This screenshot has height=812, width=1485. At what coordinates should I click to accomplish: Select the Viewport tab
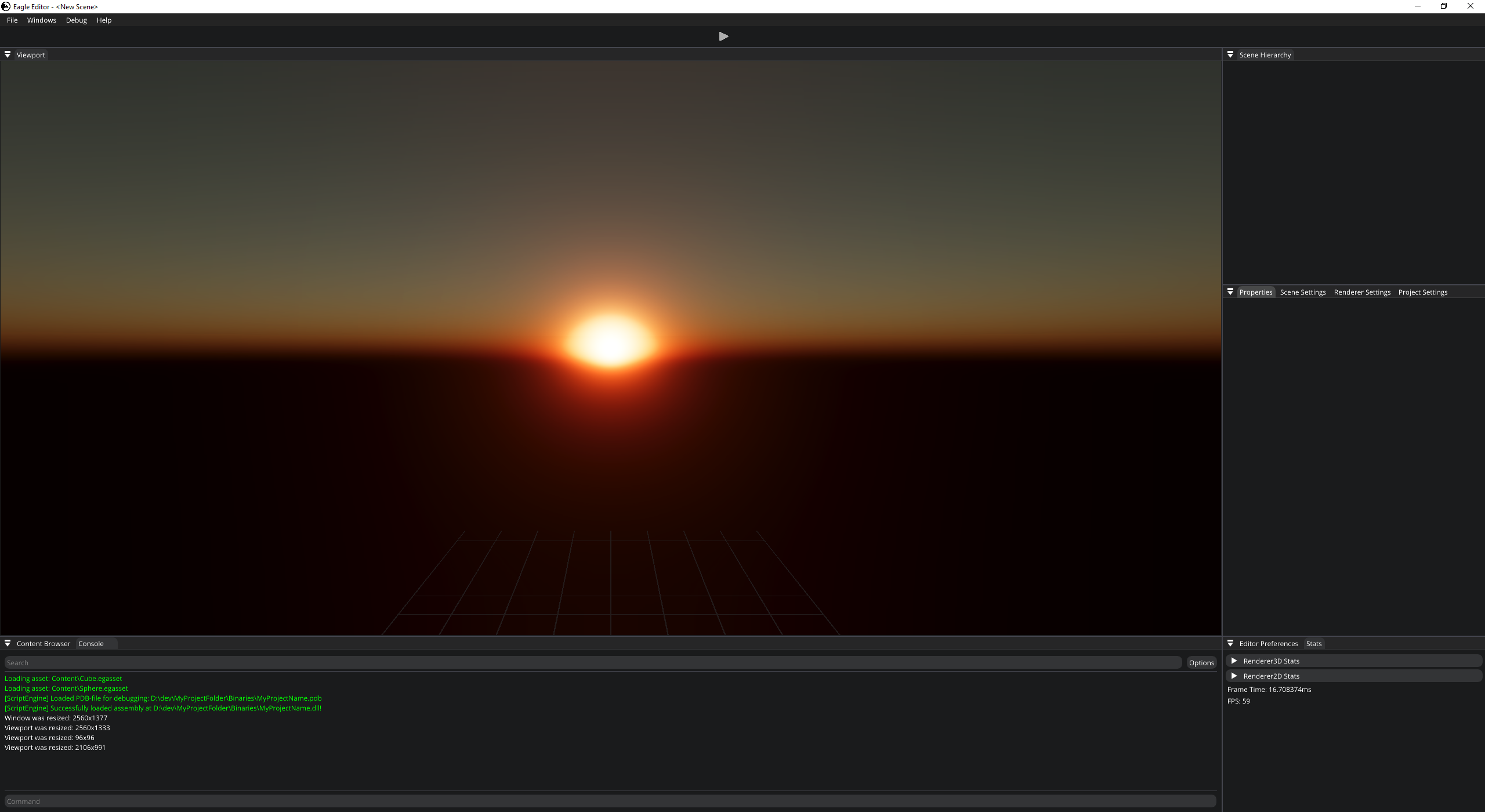tap(31, 55)
